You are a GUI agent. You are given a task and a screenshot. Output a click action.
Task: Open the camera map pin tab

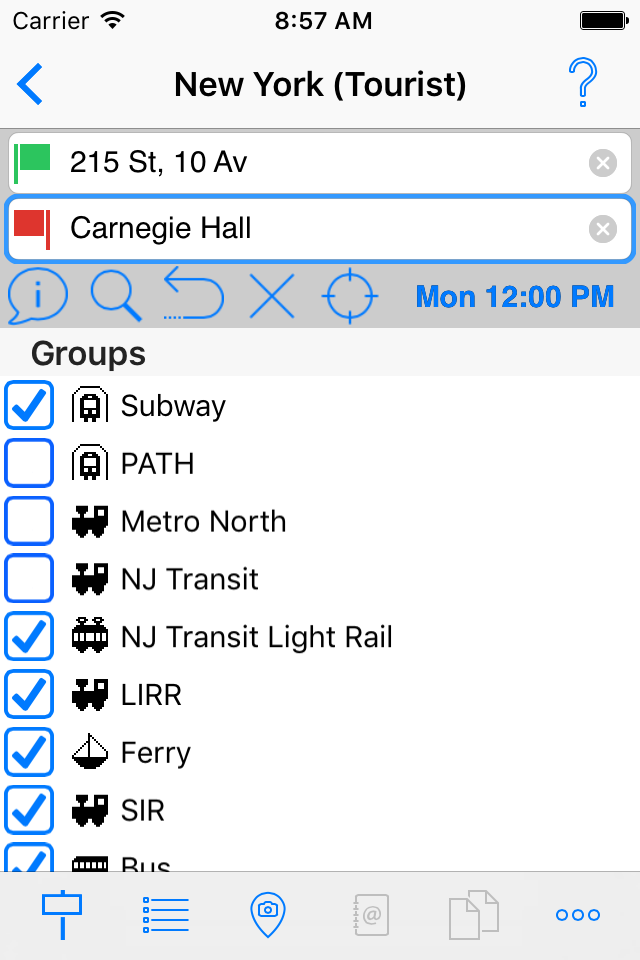(266, 915)
